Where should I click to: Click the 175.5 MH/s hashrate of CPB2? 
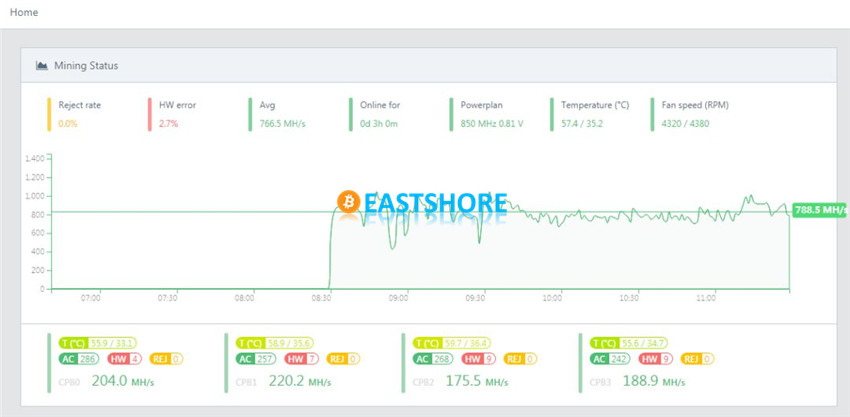[477, 381]
